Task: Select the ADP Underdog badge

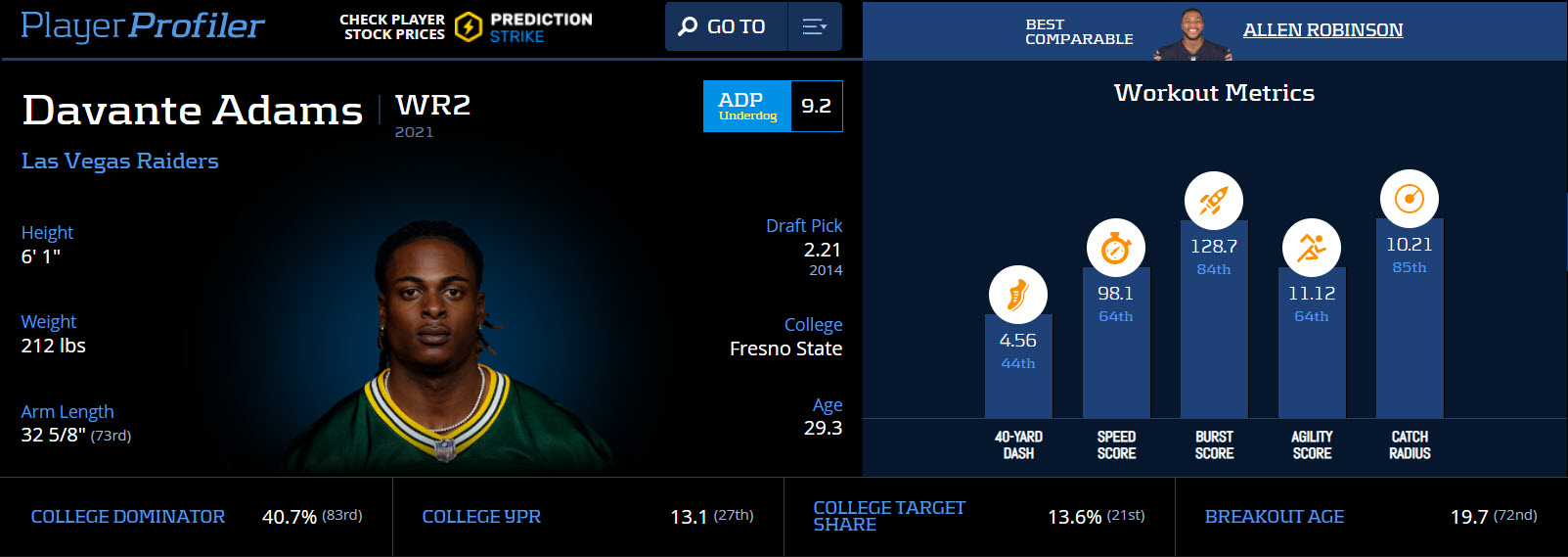Action: (x=747, y=106)
